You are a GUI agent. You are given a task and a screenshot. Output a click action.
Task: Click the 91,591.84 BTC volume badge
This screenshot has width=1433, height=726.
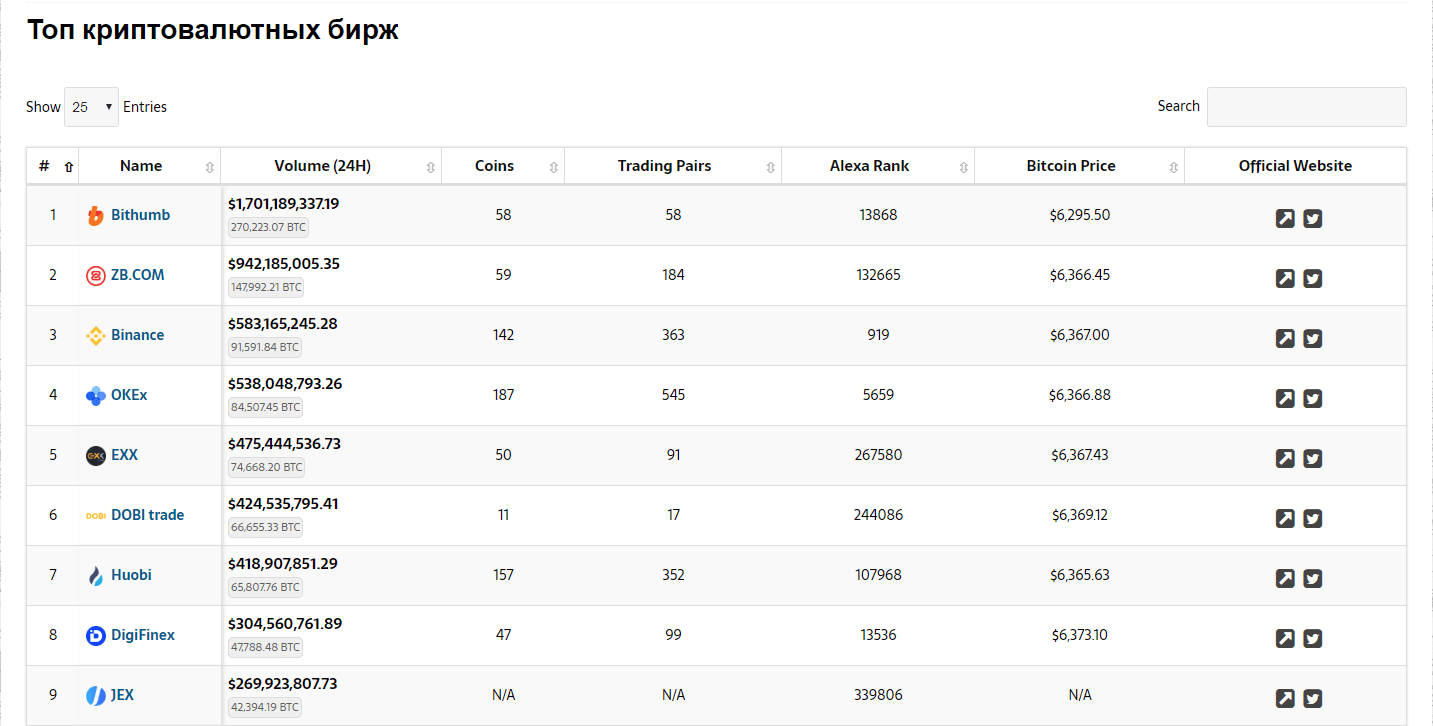pos(265,347)
